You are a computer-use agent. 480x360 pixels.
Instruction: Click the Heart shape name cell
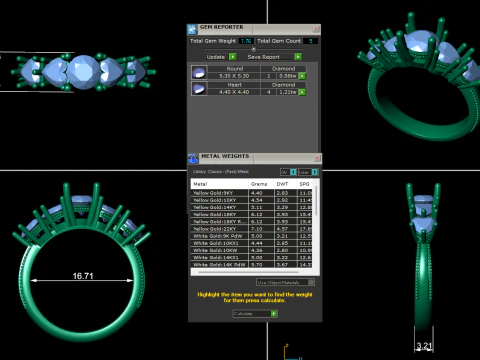[x=234, y=85]
